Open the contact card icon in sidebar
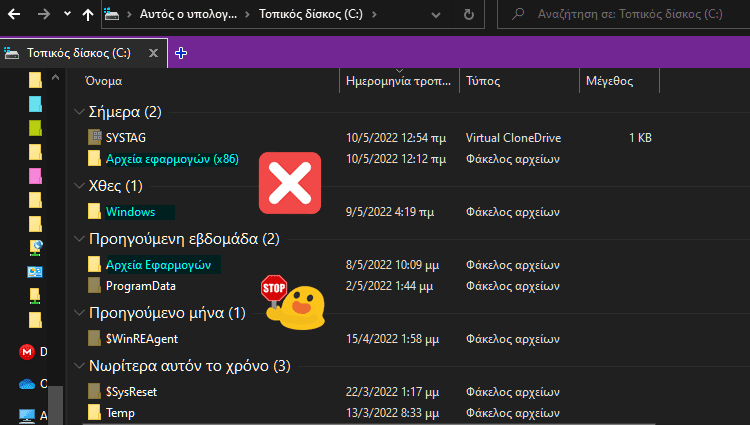This screenshot has height=425, width=750. [x=35, y=272]
